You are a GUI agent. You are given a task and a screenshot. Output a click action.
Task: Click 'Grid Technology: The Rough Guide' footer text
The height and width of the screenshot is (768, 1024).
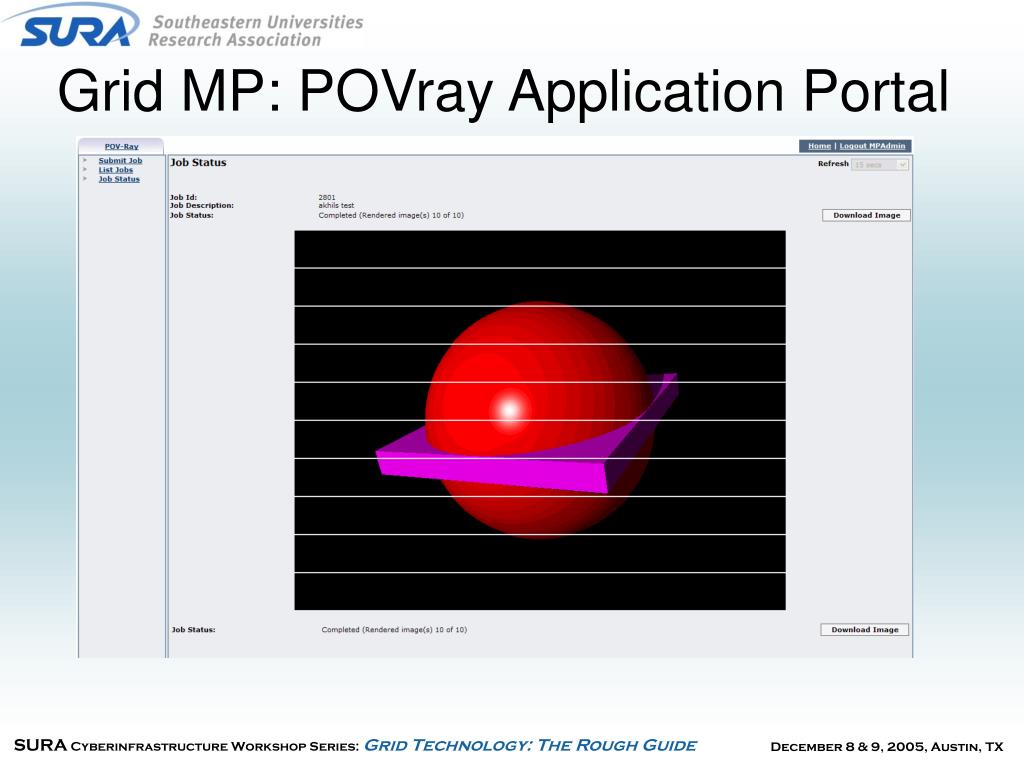coord(530,746)
